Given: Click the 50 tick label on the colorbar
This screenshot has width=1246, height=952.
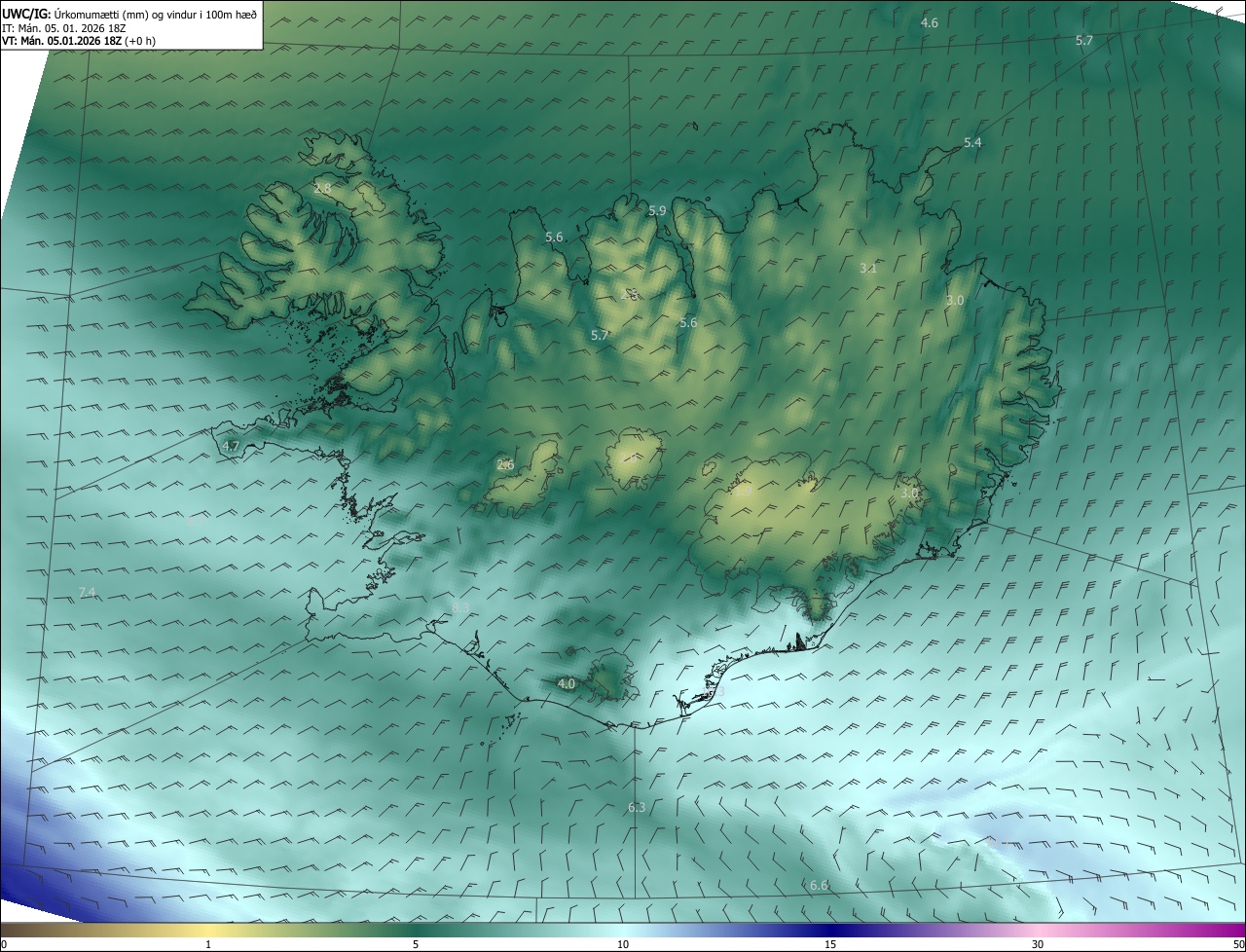Looking at the screenshot, I should point(1238,944).
